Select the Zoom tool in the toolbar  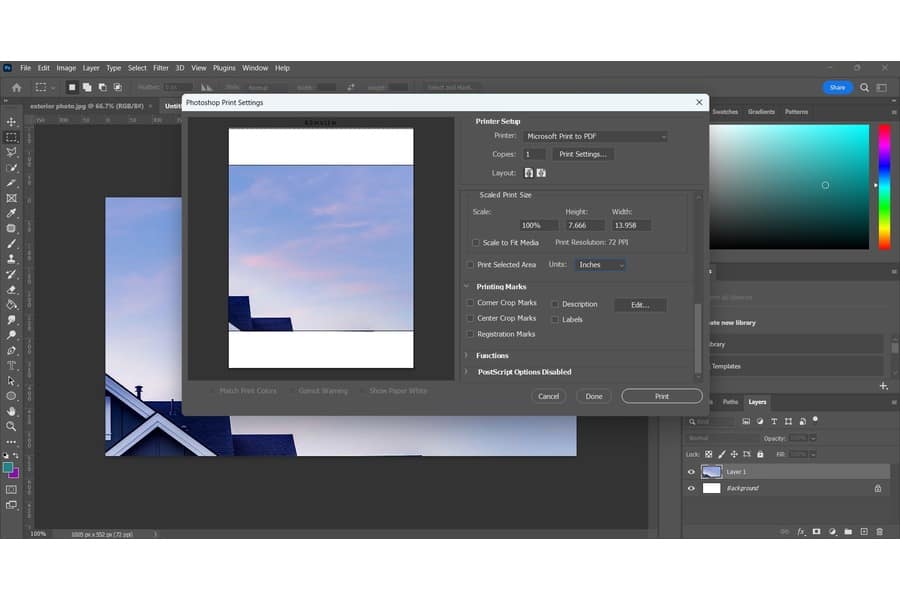pos(11,426)
